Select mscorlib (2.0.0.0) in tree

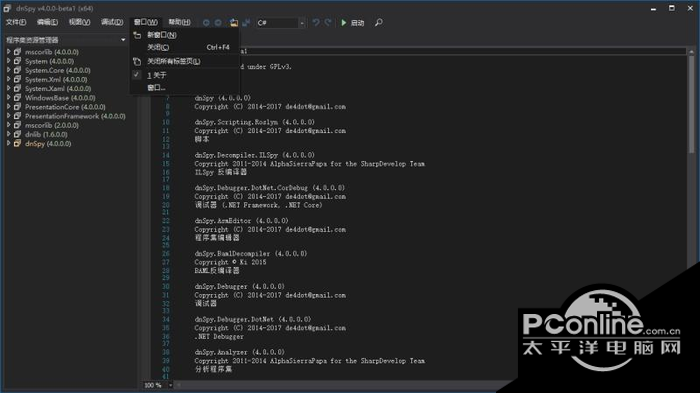pyautogui.click(x=52, y=125)
